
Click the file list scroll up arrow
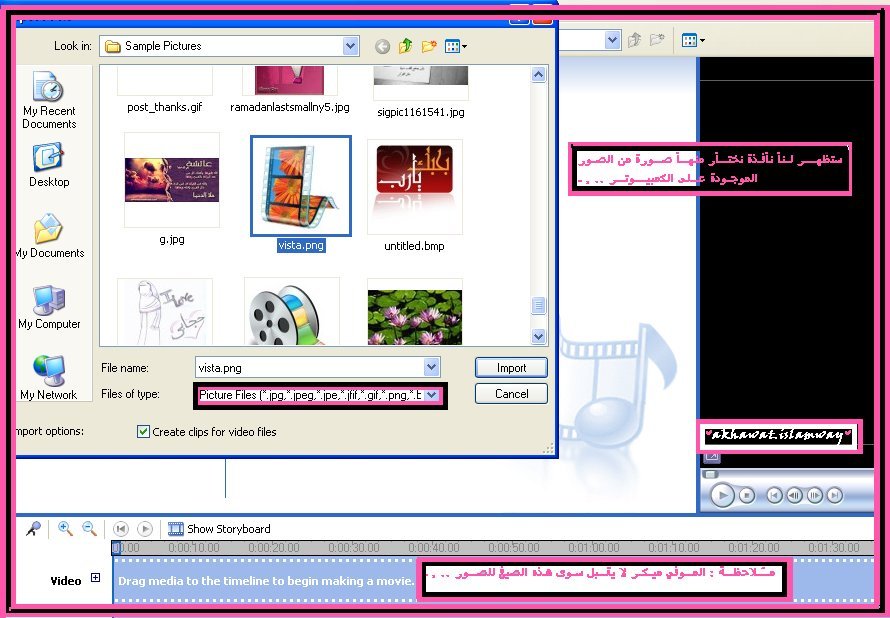coord(539,75)
